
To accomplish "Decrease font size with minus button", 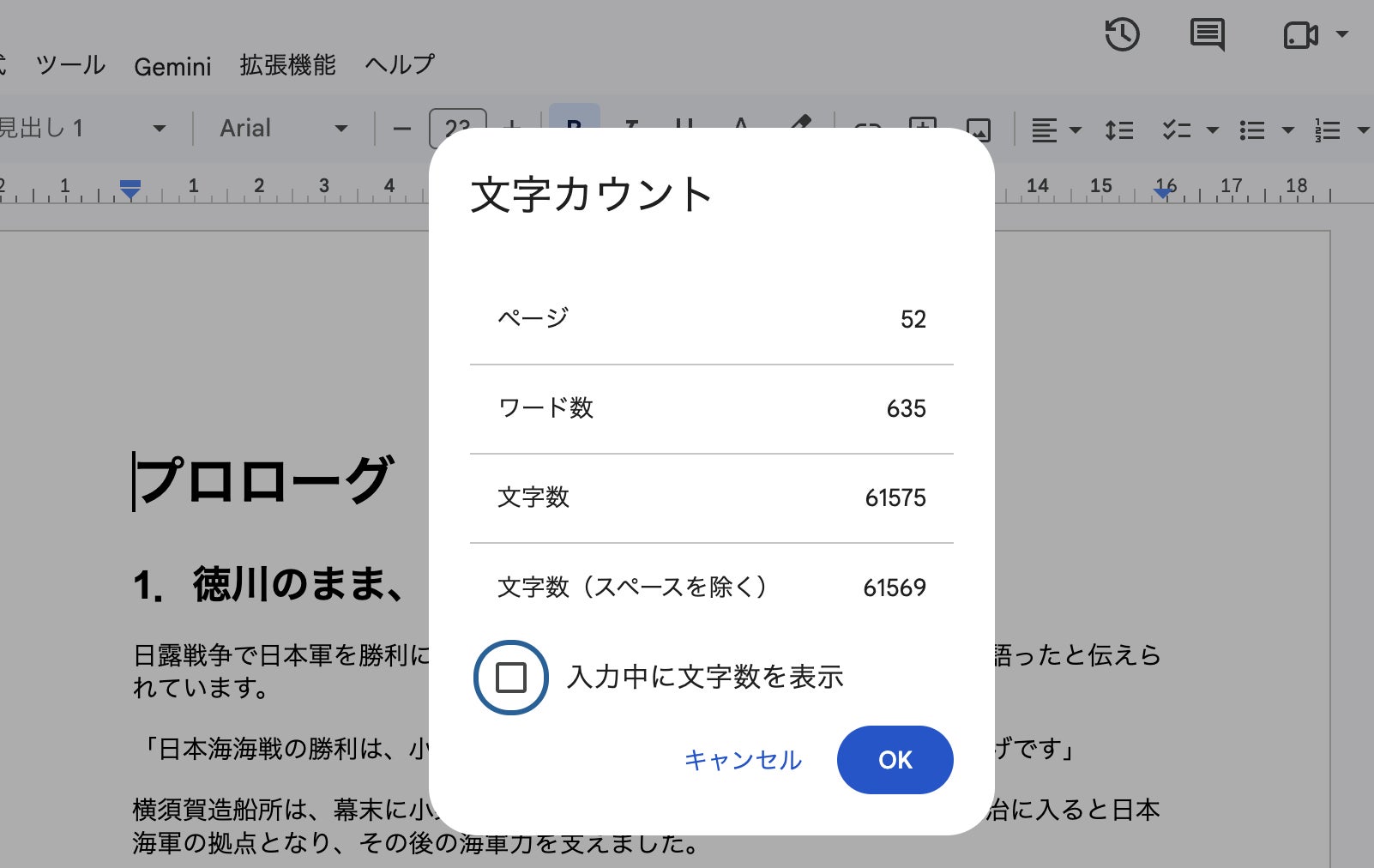I will 401,130.
